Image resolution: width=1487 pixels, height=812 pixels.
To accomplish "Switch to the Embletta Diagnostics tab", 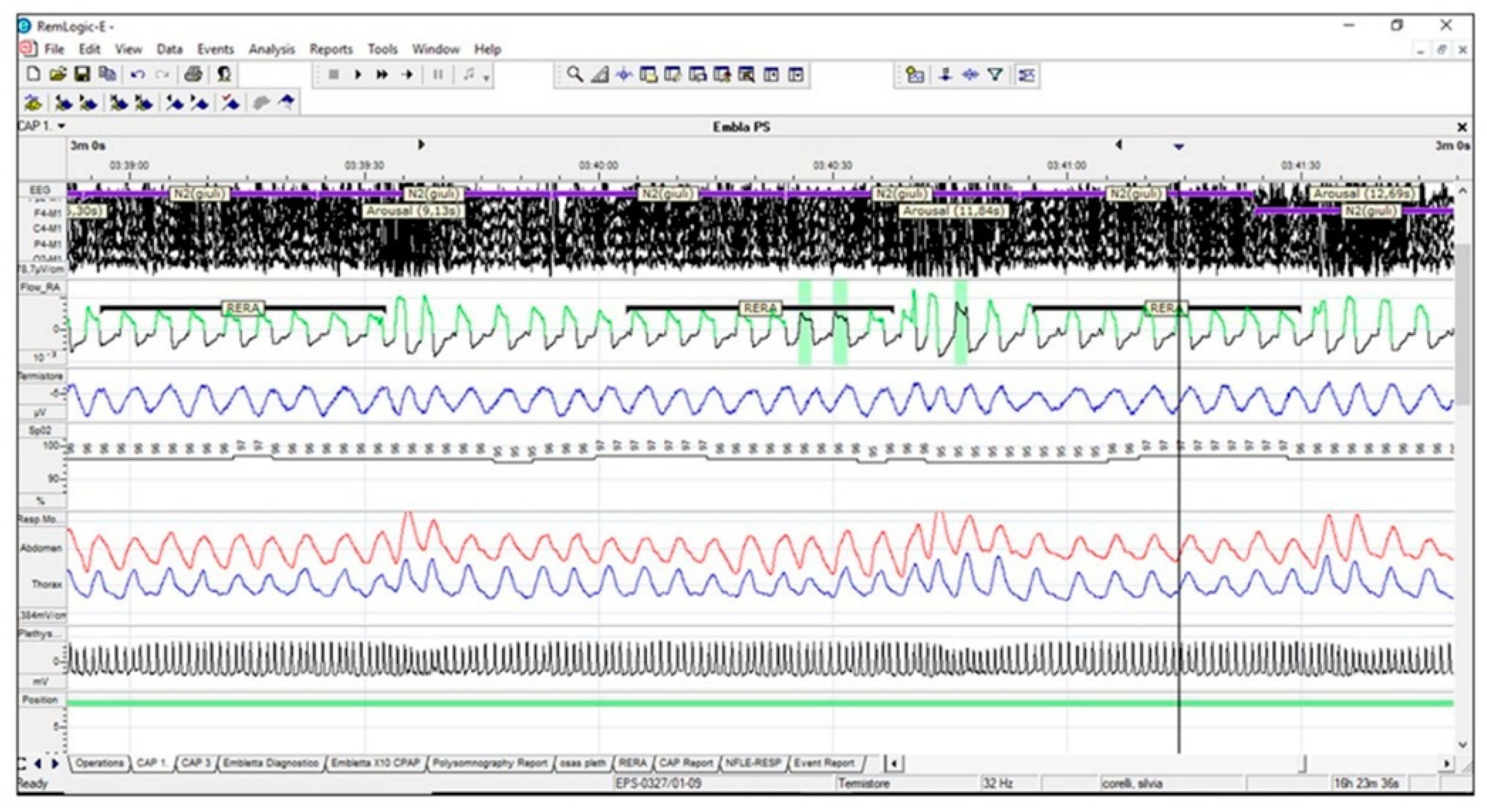I will tap(271, 763).
